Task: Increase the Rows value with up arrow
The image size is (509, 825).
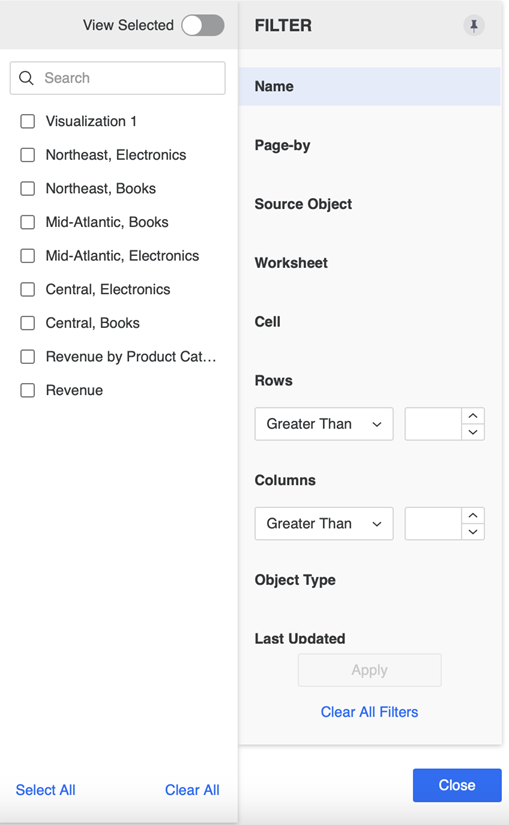Action: click(473, 416)
